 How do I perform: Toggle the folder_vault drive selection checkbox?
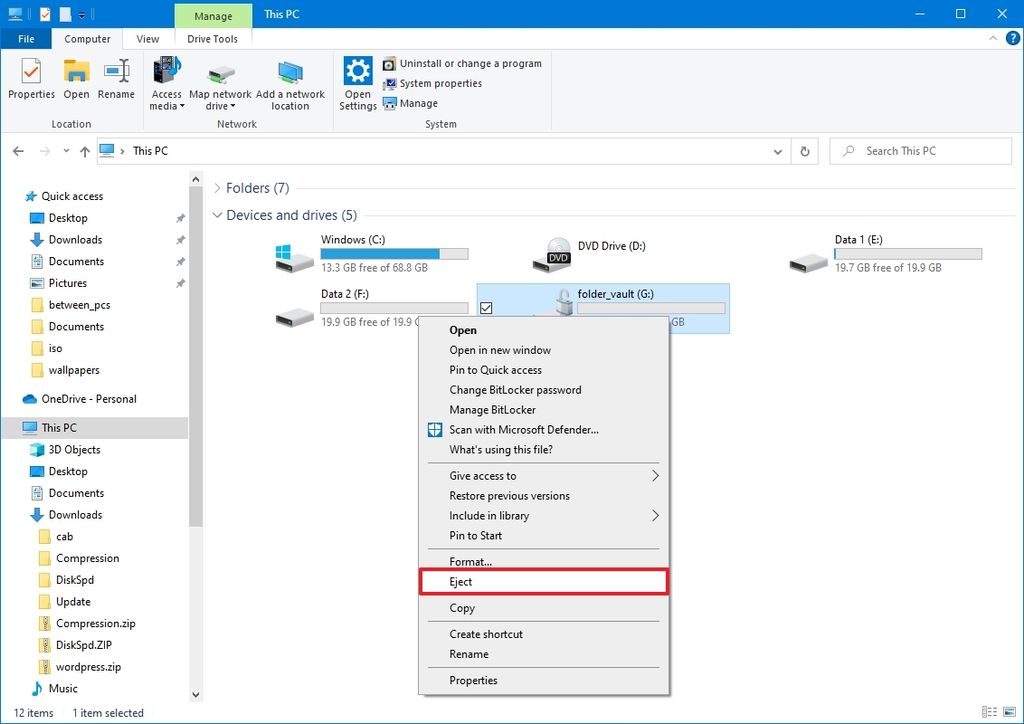click(x=486, y=308)
